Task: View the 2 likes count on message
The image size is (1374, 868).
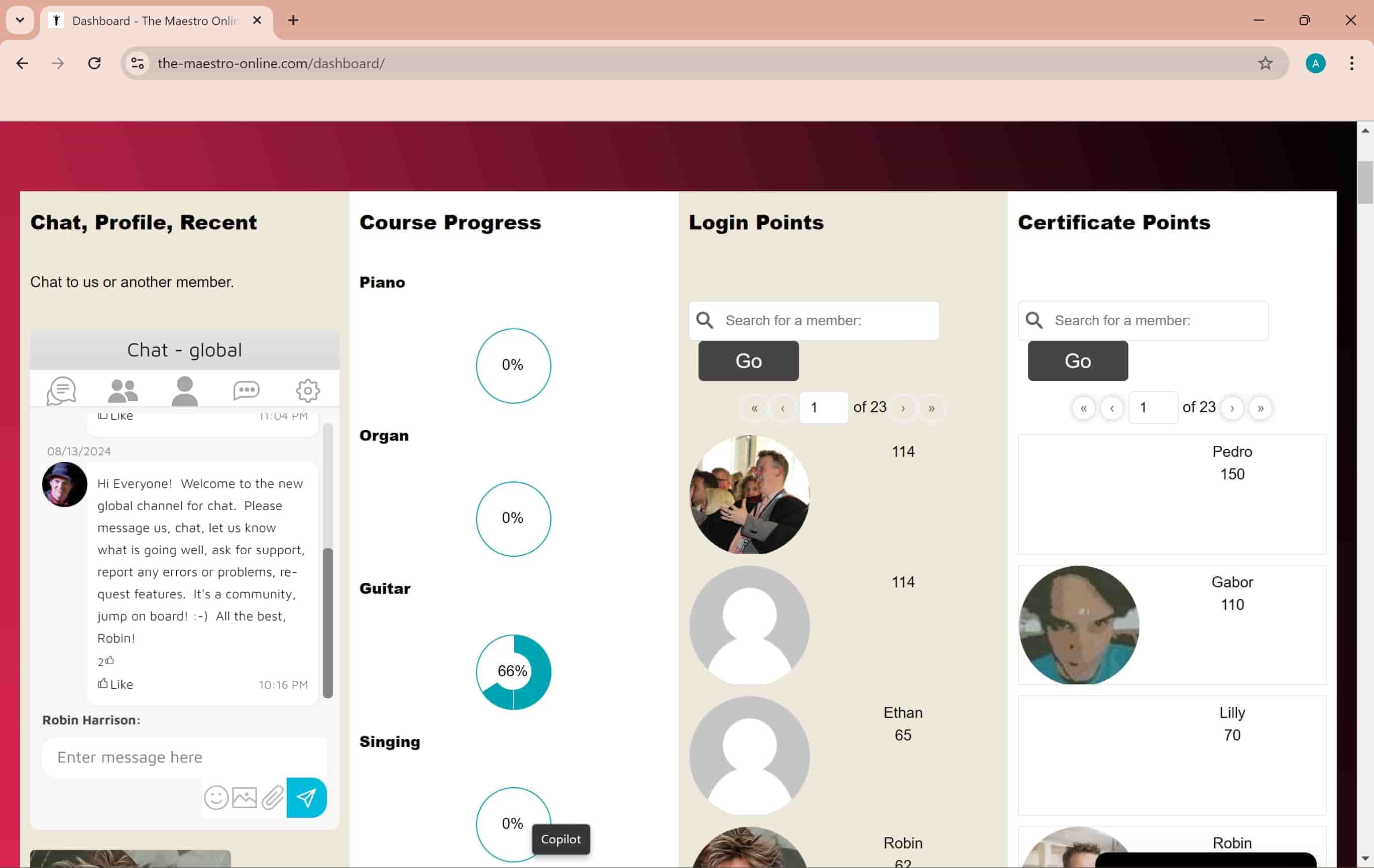Action: point(105,661)
